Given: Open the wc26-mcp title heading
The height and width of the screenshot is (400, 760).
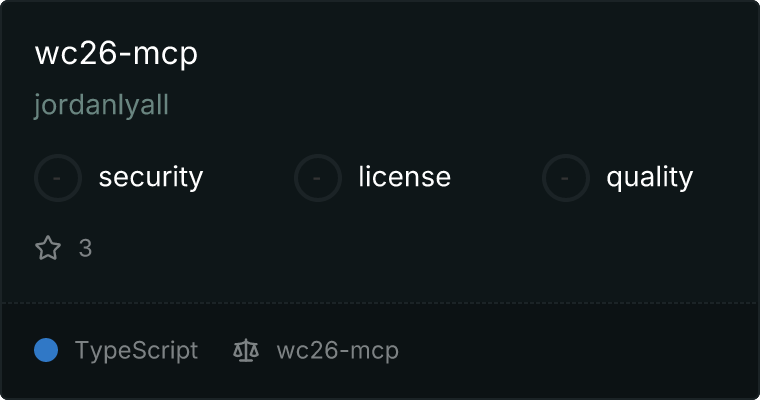Looking at the screenshot, I should (x=116, y=53).
